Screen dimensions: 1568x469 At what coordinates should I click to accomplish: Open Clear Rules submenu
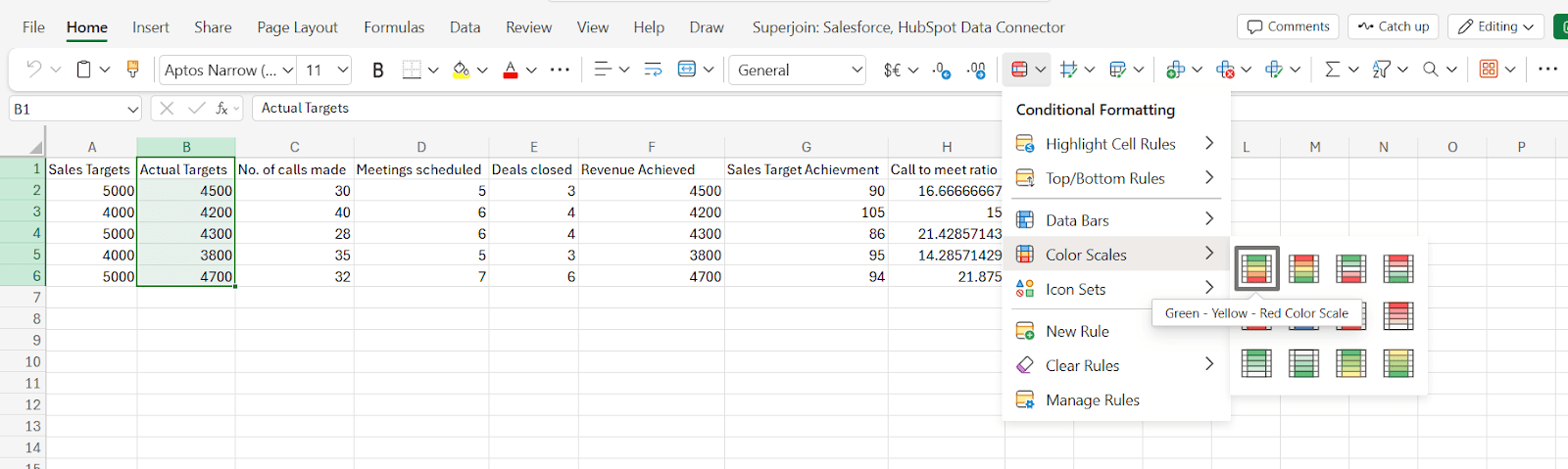(x=1115, y=365)
